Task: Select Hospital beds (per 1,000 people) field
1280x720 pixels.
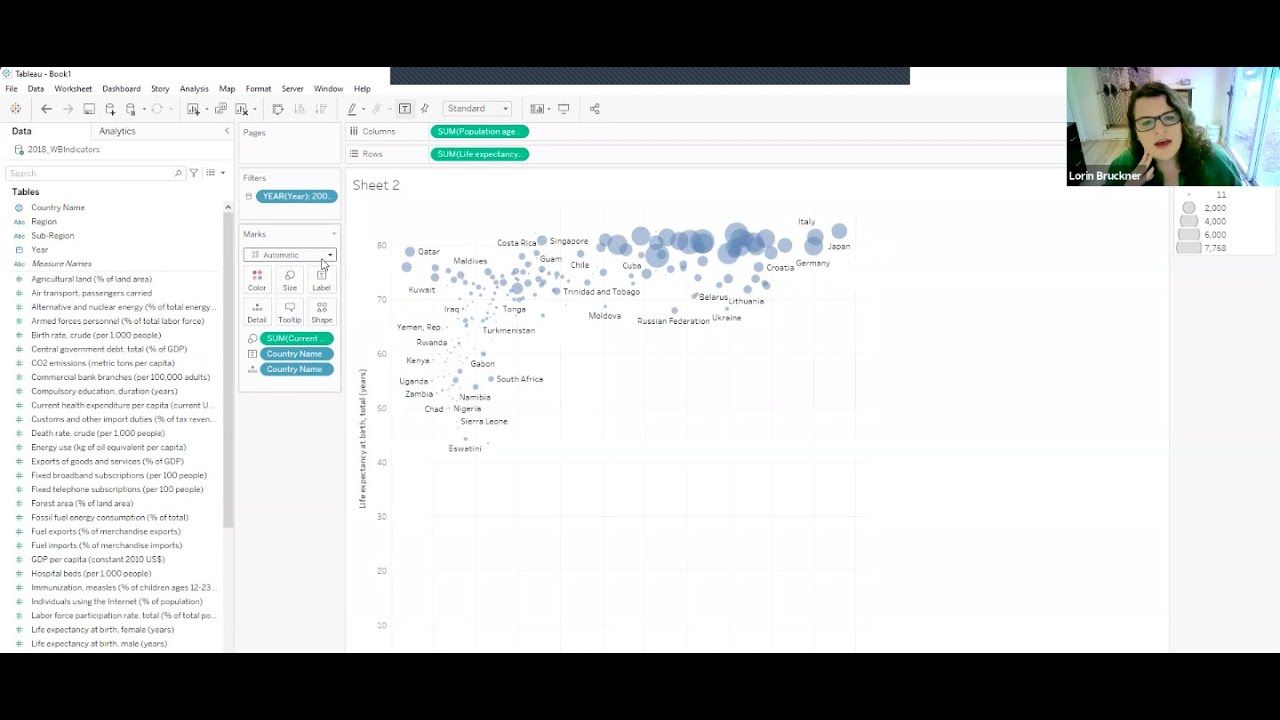Action: tap(91, 574)
